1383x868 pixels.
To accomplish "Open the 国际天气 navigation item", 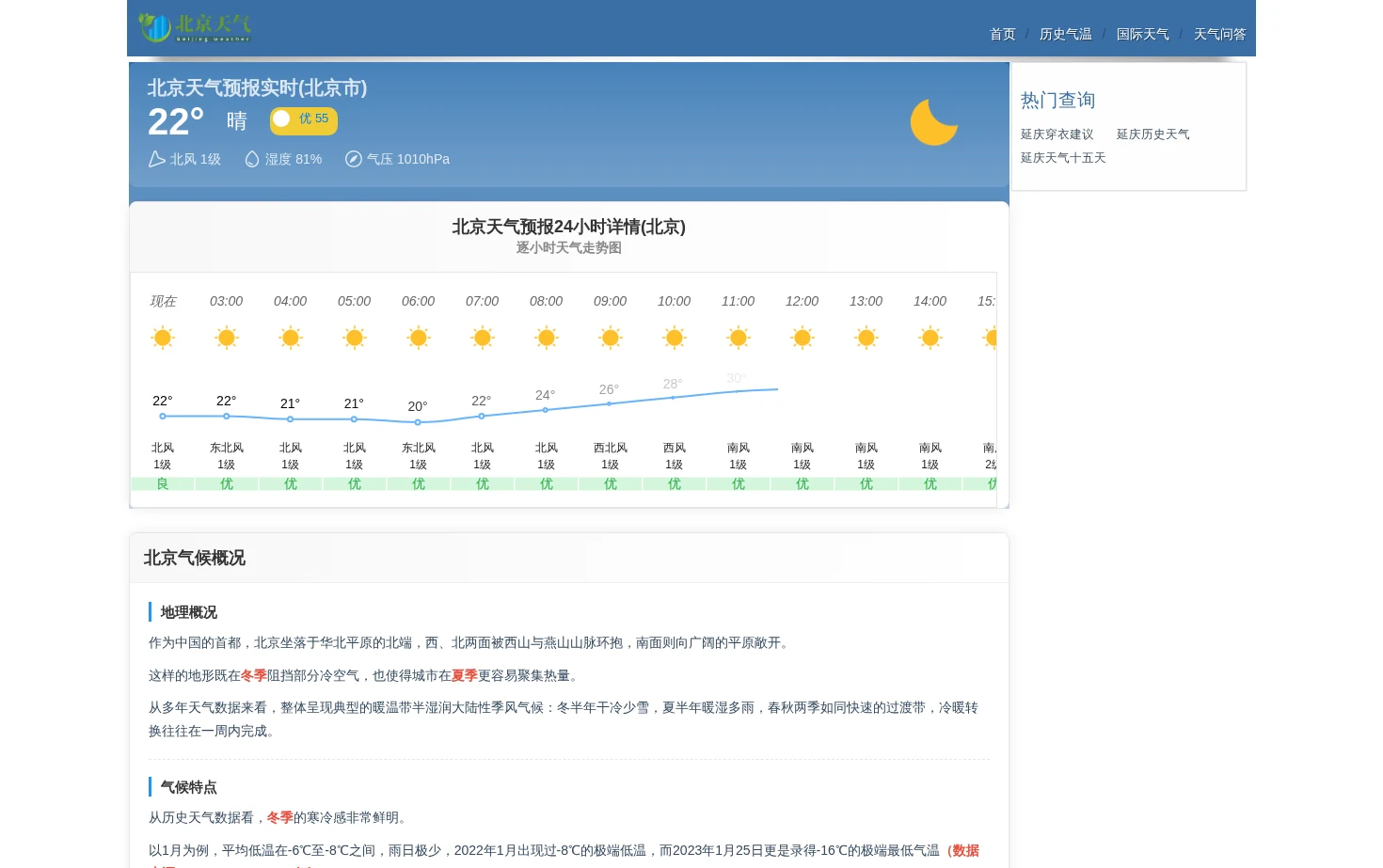I will tap(1143, 34).
